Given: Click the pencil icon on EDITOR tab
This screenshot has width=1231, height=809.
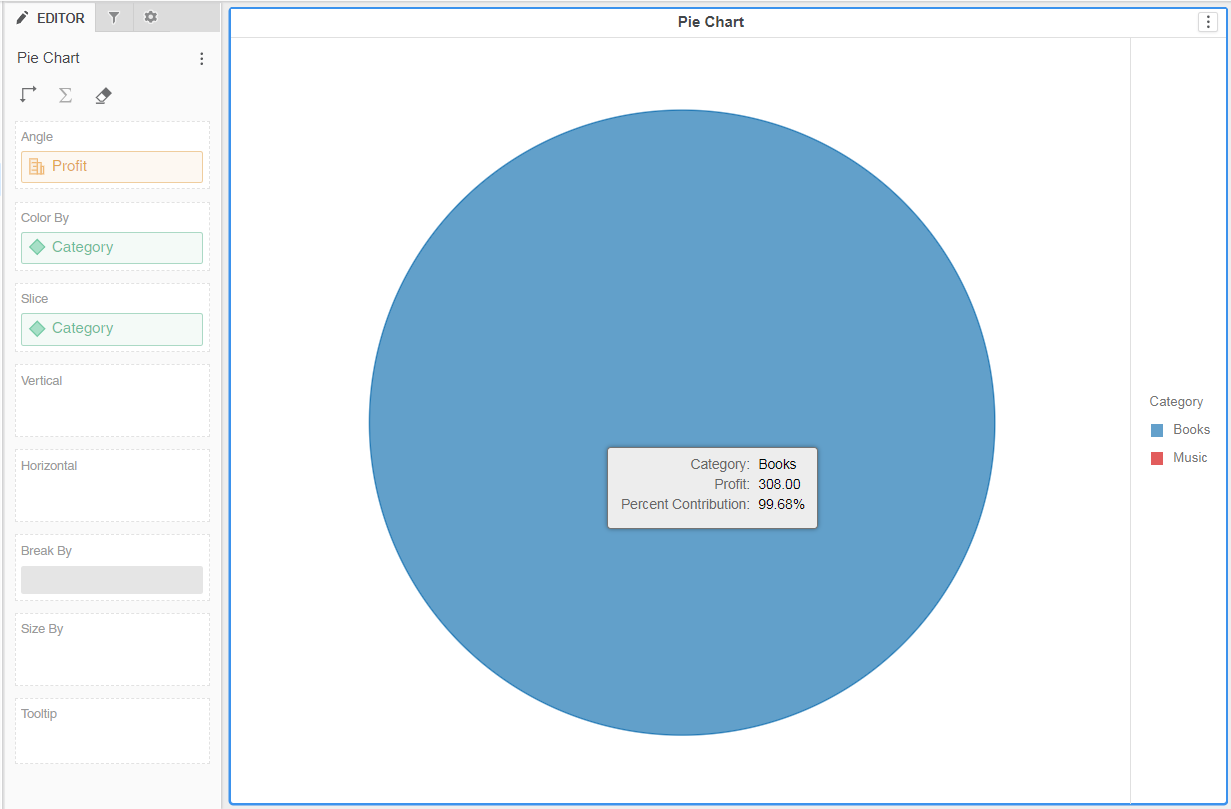Looking at the screenshot, I should click(23, 17).
